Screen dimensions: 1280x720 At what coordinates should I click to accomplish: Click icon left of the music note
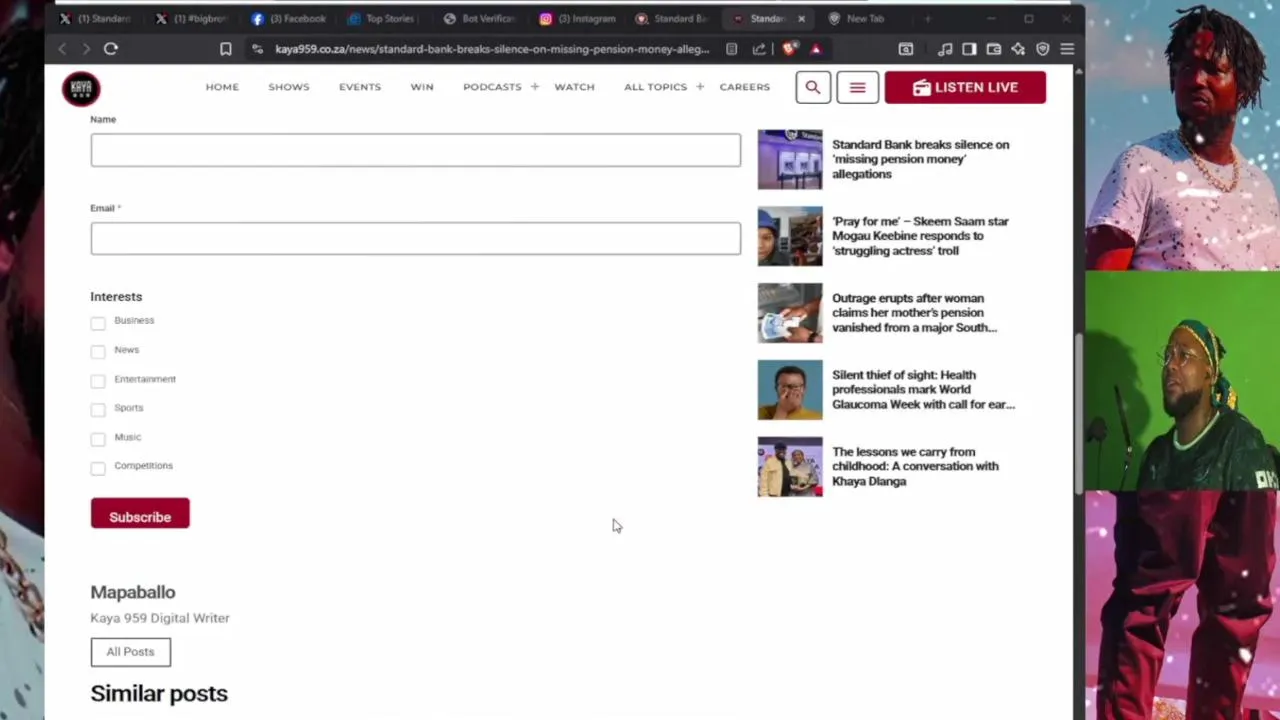click(906, 49)
